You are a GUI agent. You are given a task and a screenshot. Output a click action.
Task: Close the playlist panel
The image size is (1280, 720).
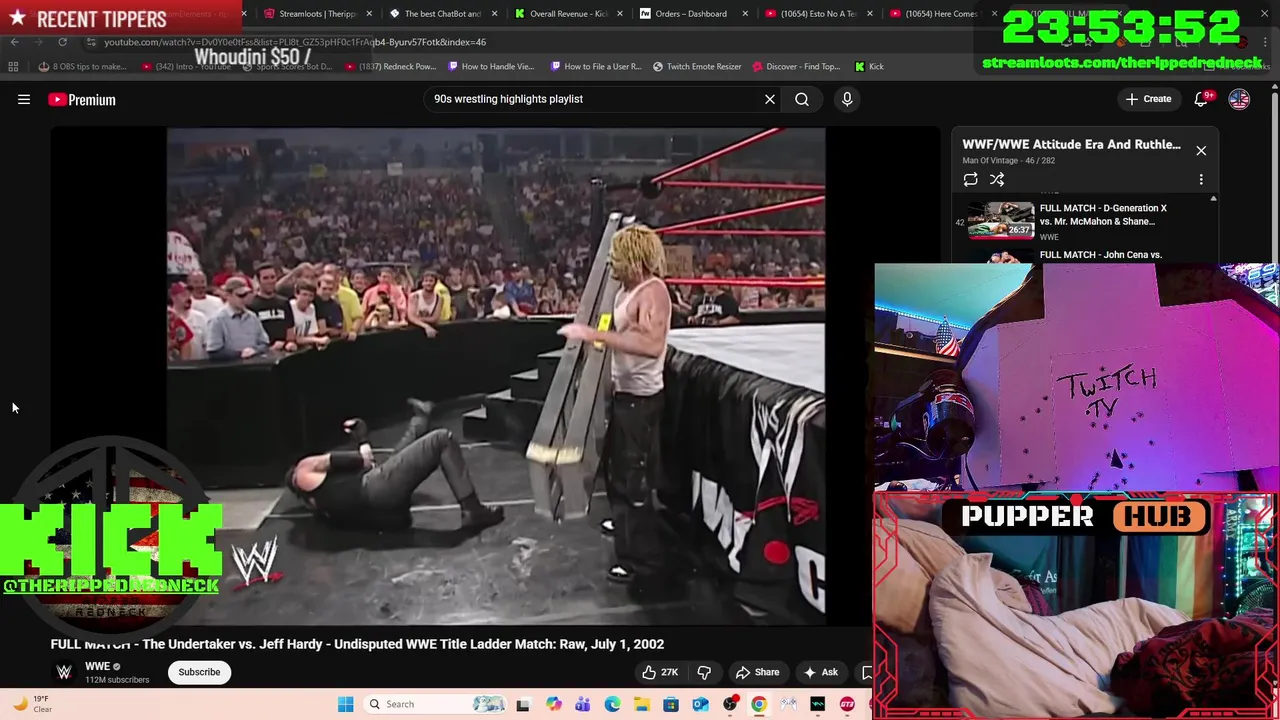pos(1201,151)
